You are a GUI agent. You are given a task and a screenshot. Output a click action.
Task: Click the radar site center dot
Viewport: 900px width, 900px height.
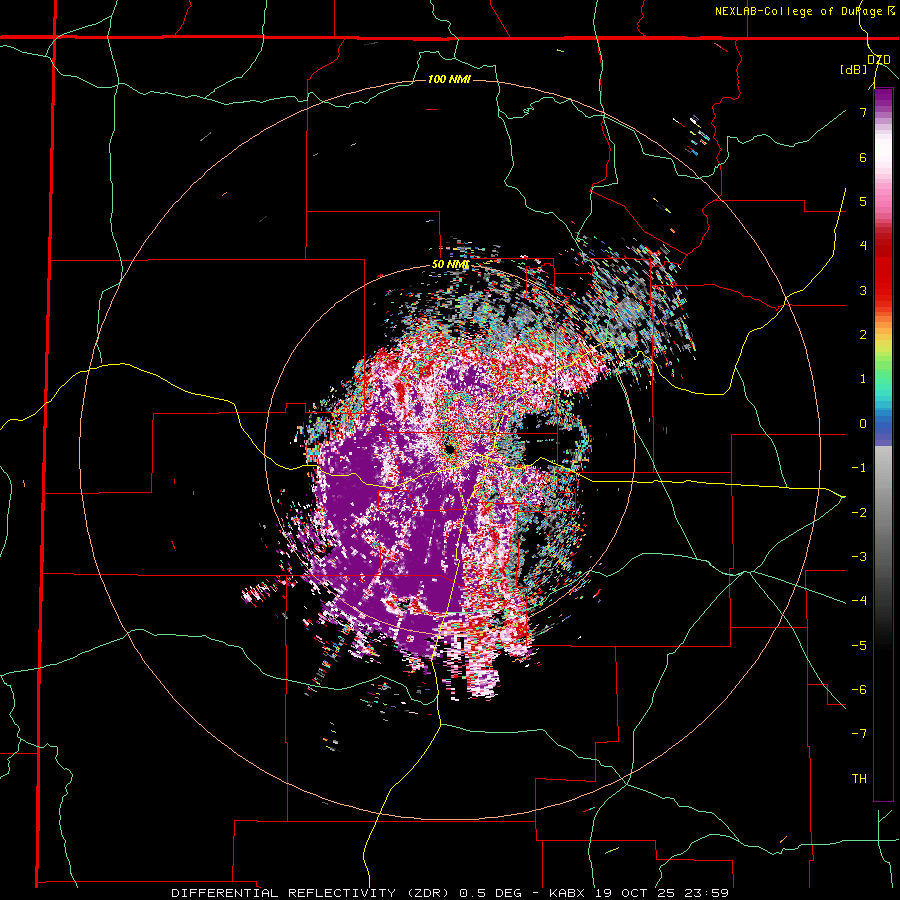click(448, 448)
